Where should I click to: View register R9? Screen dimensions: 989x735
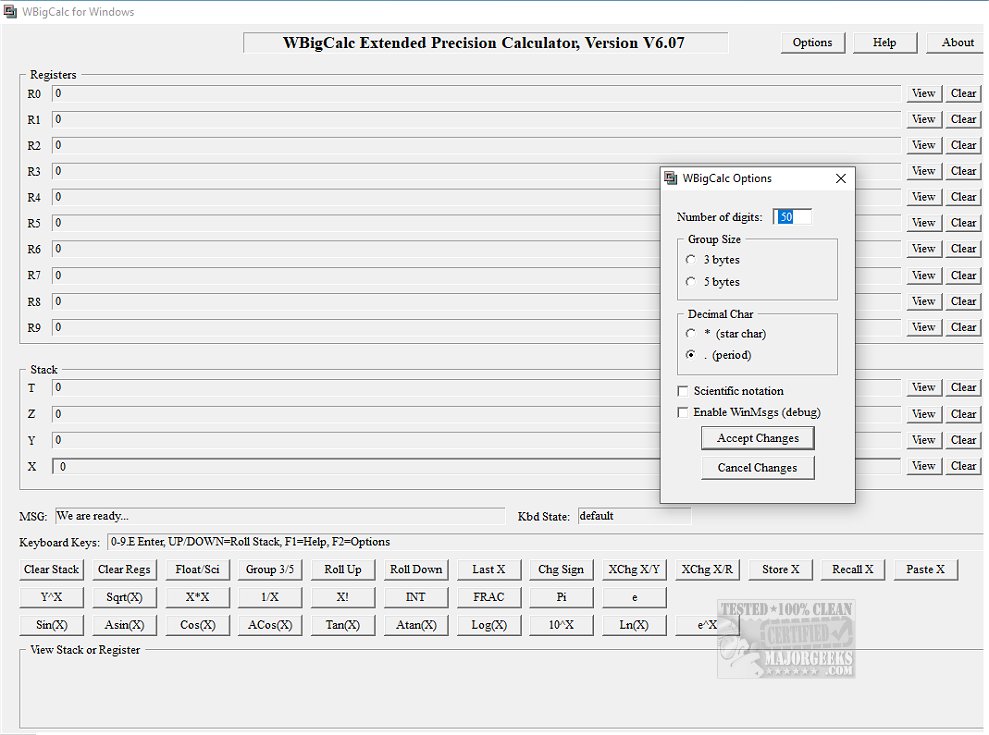click(x=923, y=327)
